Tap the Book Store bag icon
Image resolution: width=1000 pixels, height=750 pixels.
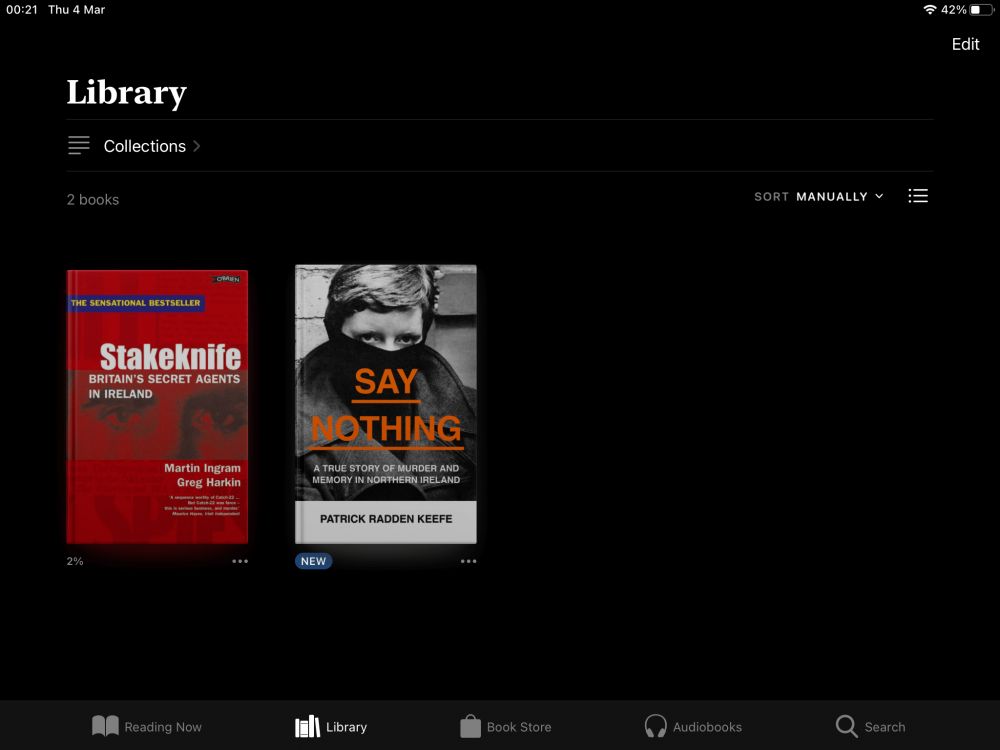(x=471, y=726)
